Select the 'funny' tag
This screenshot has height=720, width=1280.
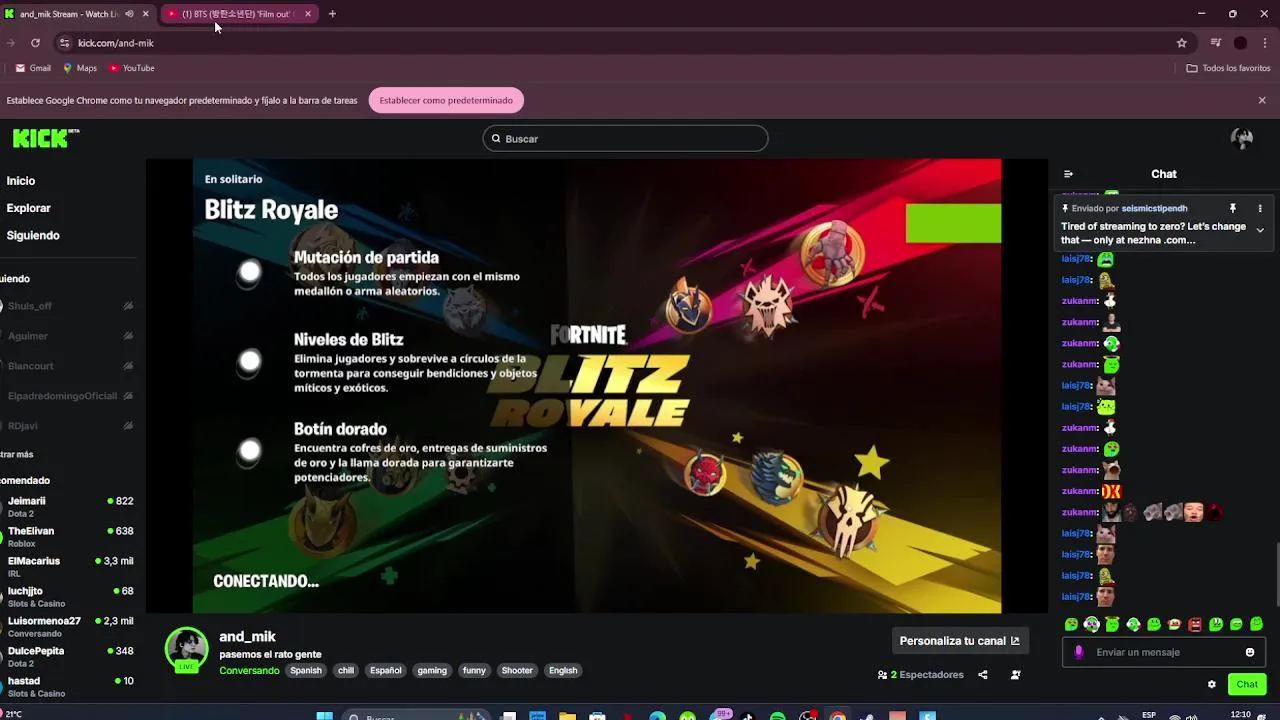click(x=474, y=671)
